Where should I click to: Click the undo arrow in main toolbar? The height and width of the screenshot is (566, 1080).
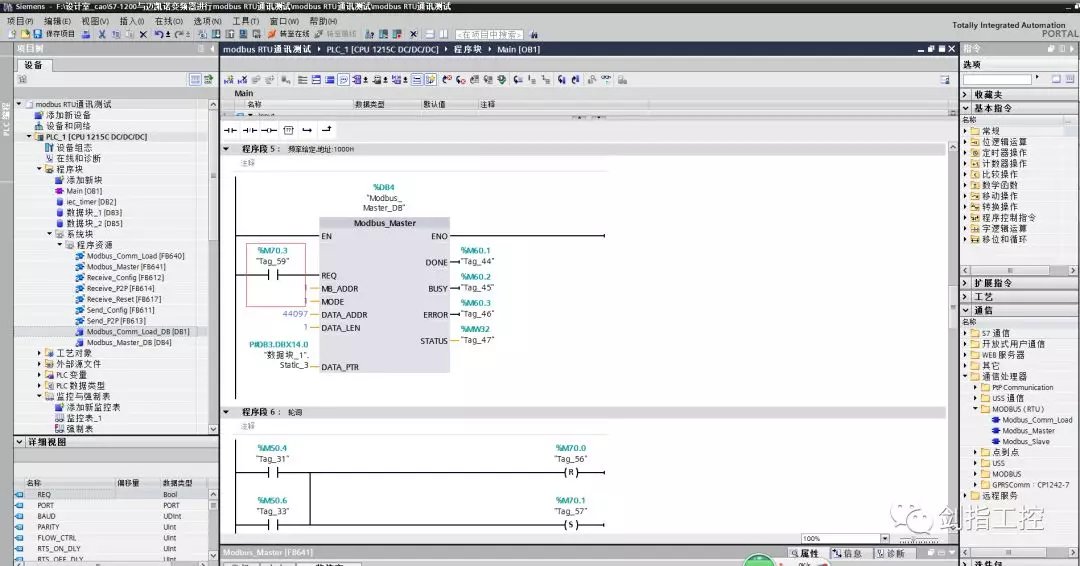159,34
